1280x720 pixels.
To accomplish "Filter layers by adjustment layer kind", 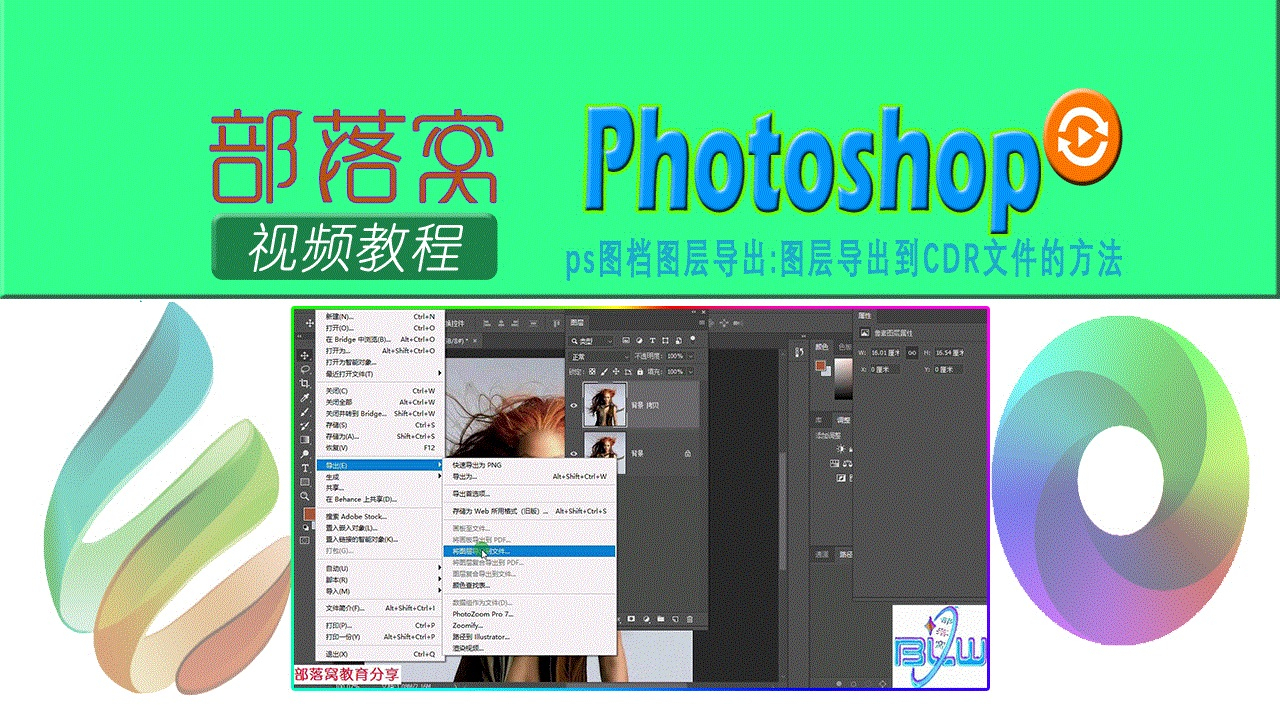I will point(639,341).
